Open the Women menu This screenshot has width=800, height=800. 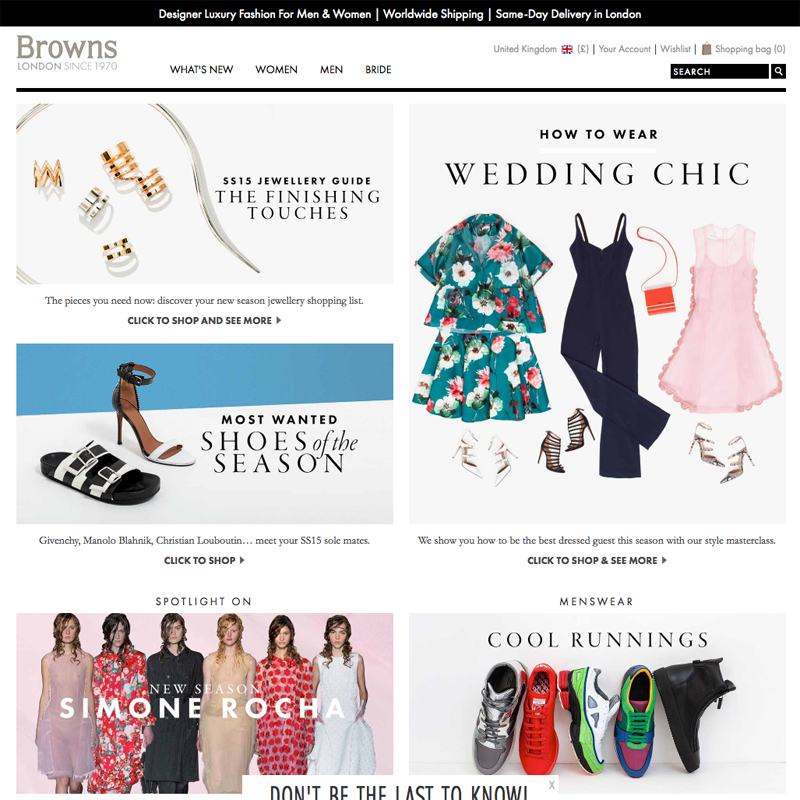276,69
